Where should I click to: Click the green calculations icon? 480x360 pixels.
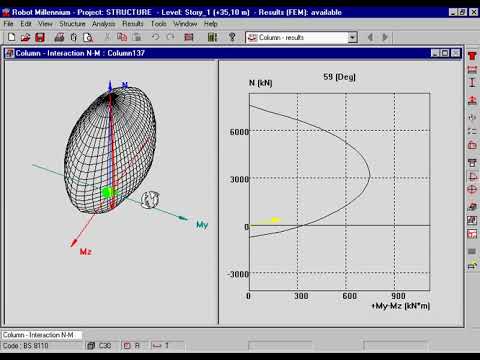(x=212, y=37)
